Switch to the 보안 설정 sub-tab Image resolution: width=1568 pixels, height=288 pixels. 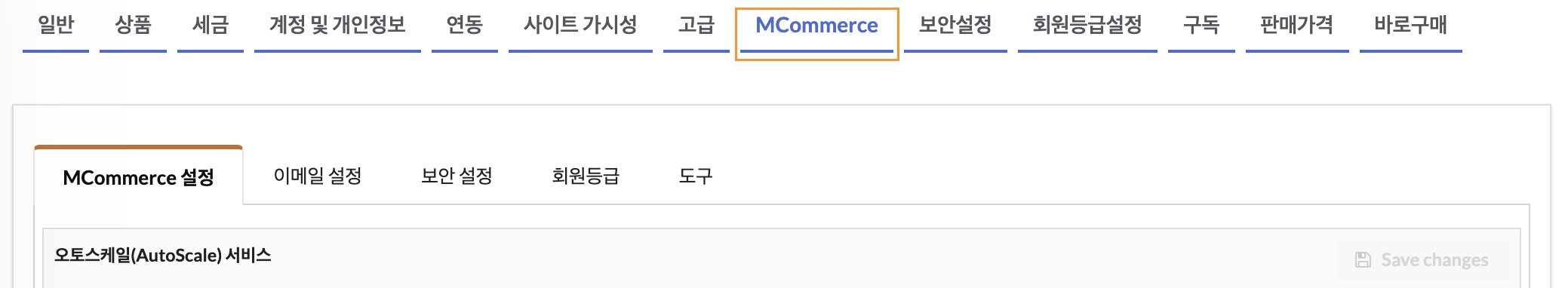[457, 176]
